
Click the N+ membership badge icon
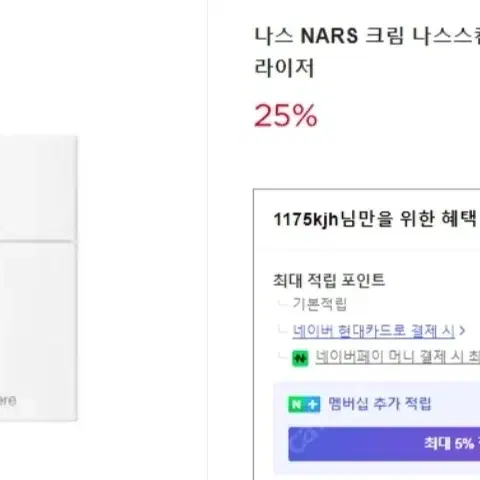point(304,405)
